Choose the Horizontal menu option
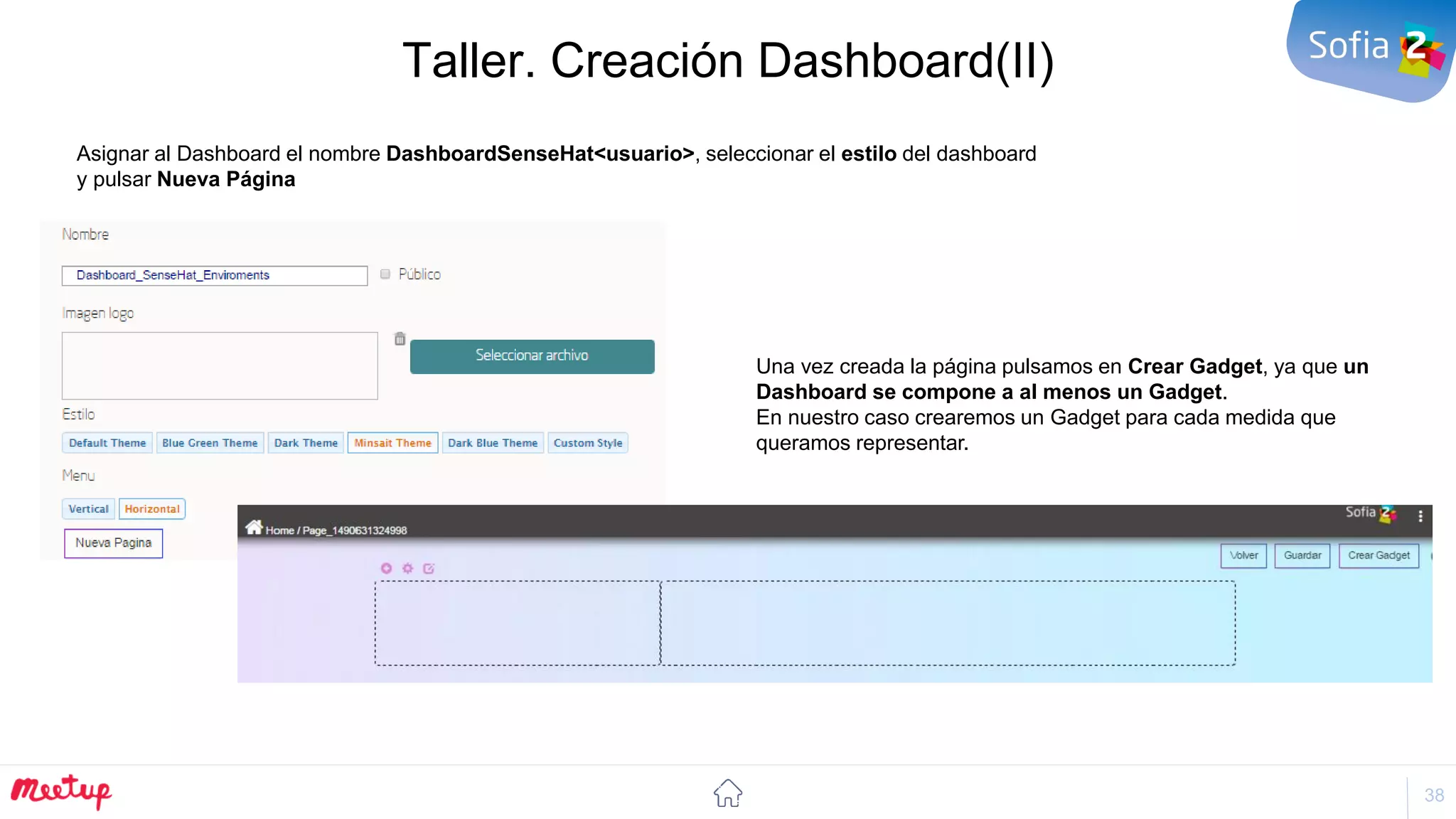The height and width of the screenshot is (819, 1456). click(x=152, y=509)
